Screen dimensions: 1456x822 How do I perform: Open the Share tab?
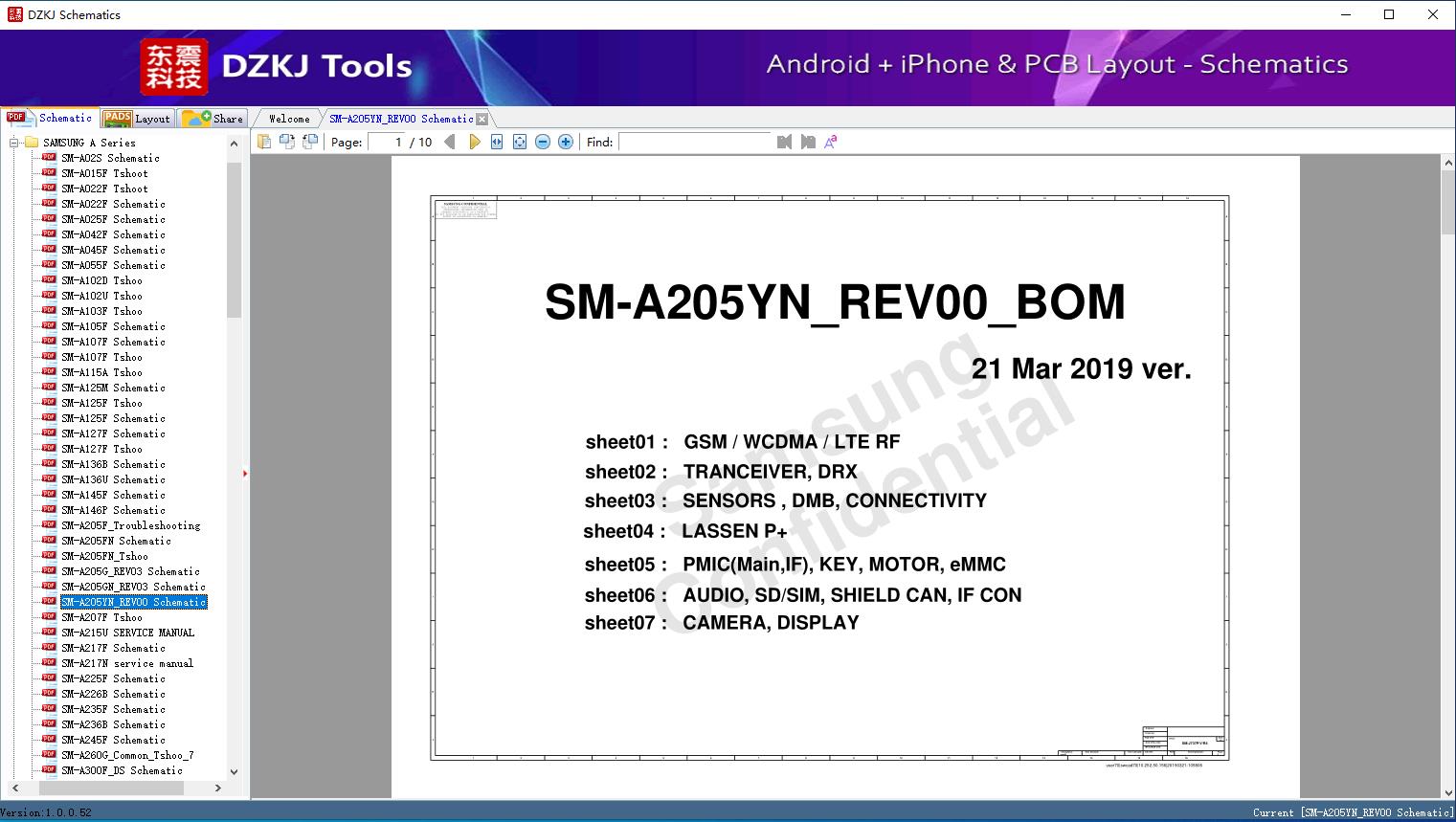tap(213, 119)
